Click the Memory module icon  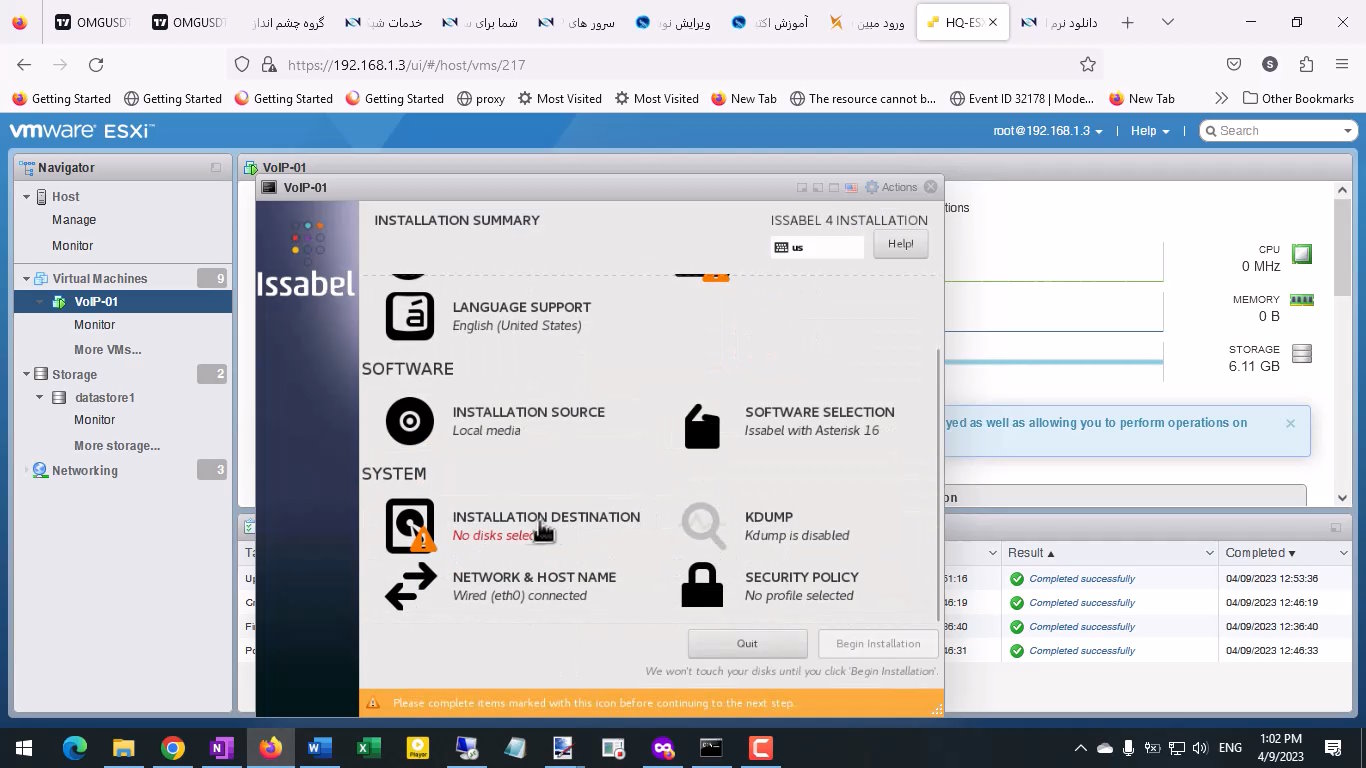(x=1301, y=299)
